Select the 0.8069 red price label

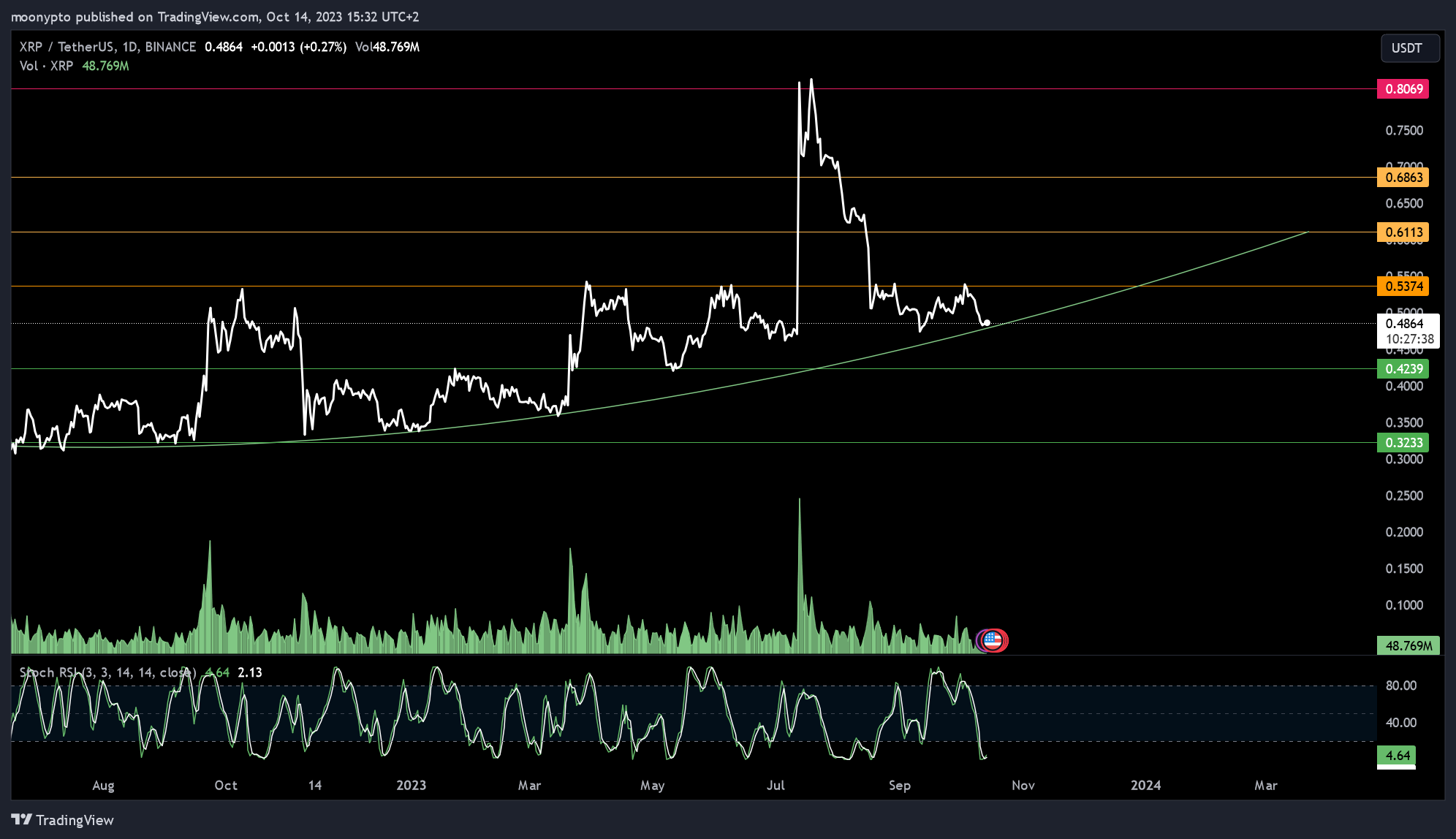point(1403,89)
